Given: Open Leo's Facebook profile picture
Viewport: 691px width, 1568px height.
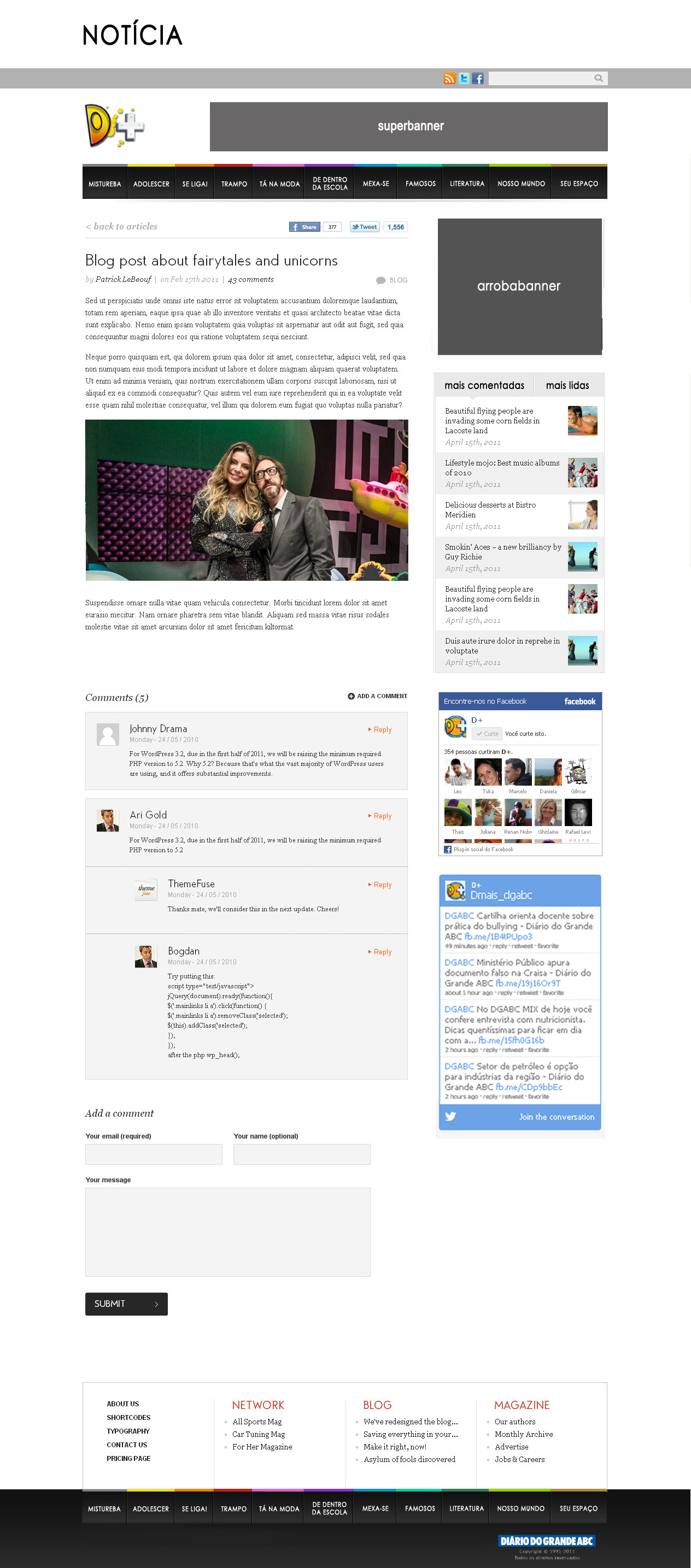Looking at the screenshot, I should pos(458,772).
